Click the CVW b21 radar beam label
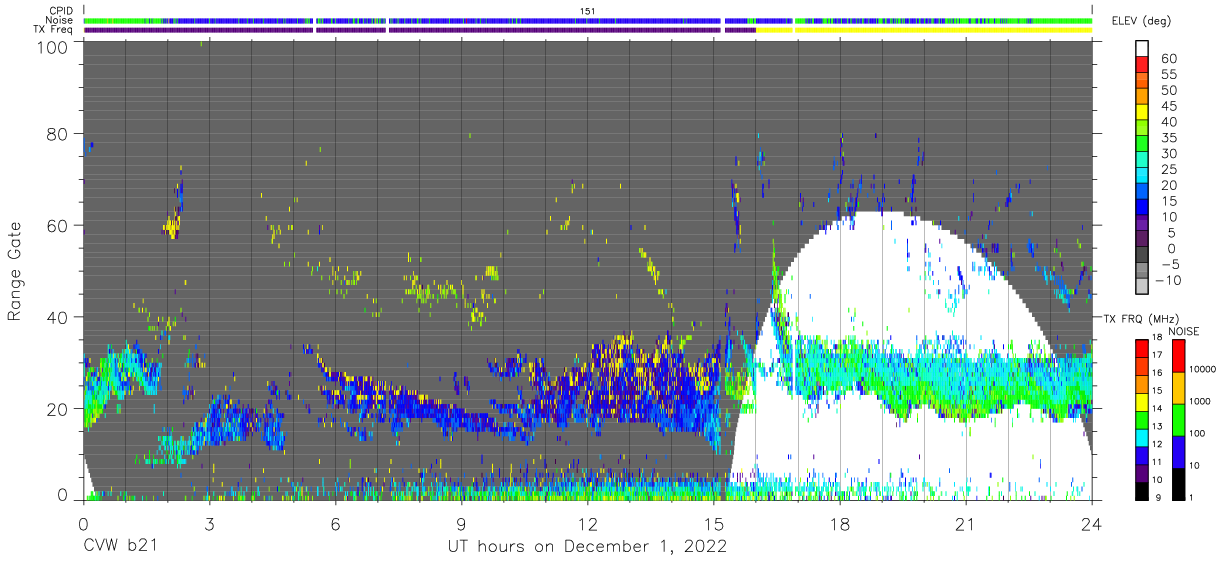This screenshot has width=1228, height=567. point(120,547)
